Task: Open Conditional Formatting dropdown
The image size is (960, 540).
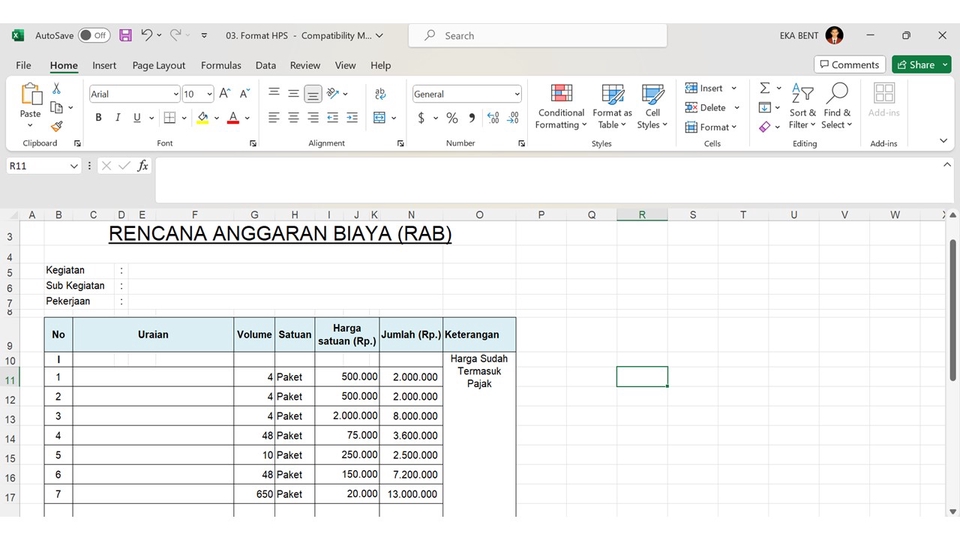Action: click(560, 107)
